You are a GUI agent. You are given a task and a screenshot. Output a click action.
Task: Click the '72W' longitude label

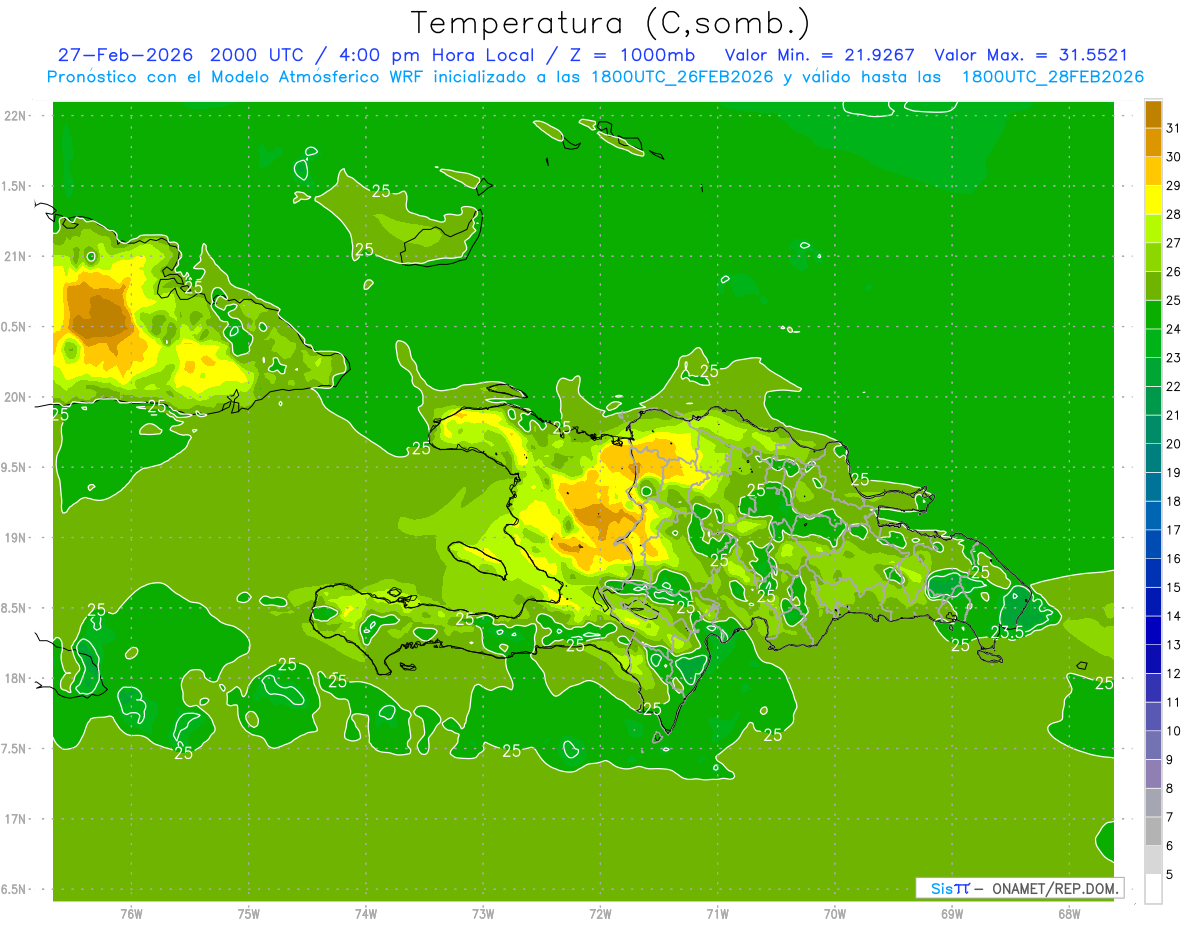tap(600, 913)
